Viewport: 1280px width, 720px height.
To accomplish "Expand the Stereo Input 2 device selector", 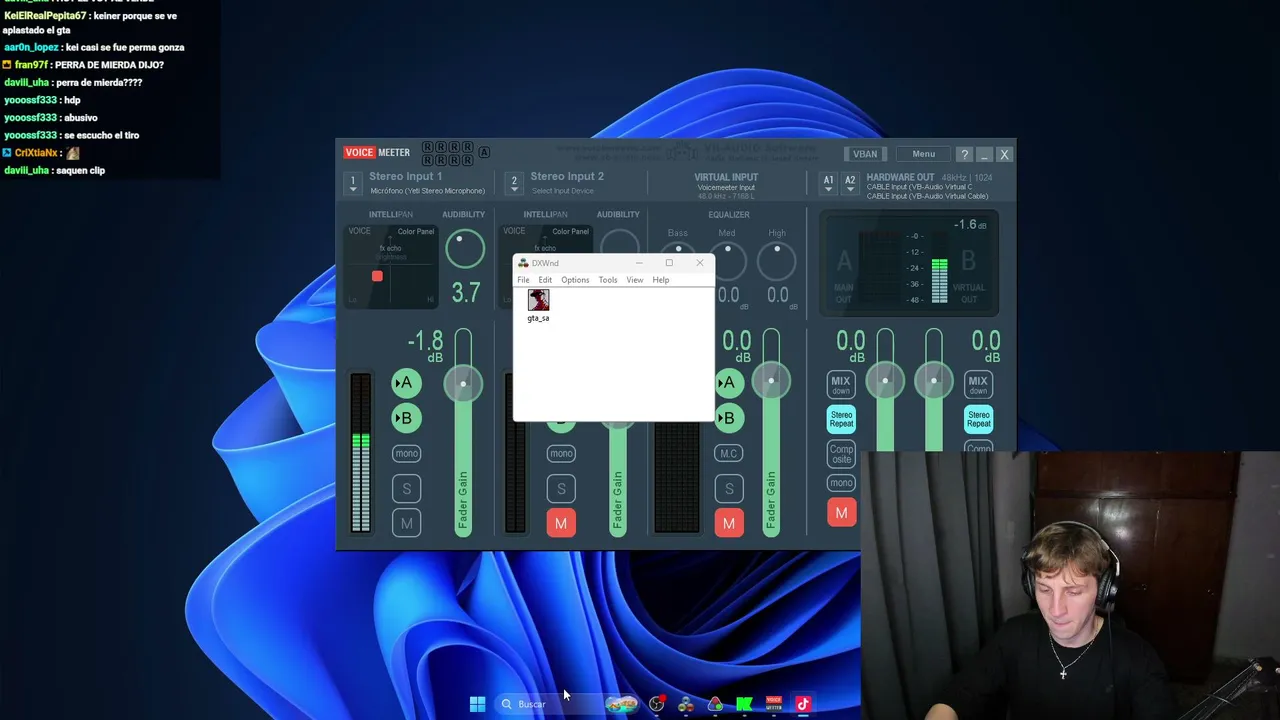I will click(x=514, y=183).
